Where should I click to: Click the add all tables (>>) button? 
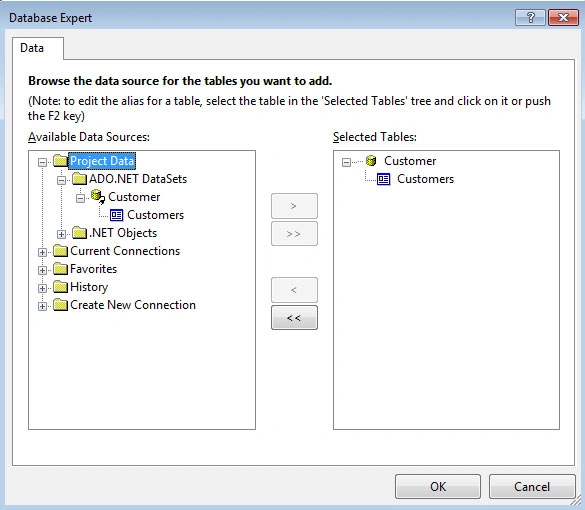coord(294,234)
